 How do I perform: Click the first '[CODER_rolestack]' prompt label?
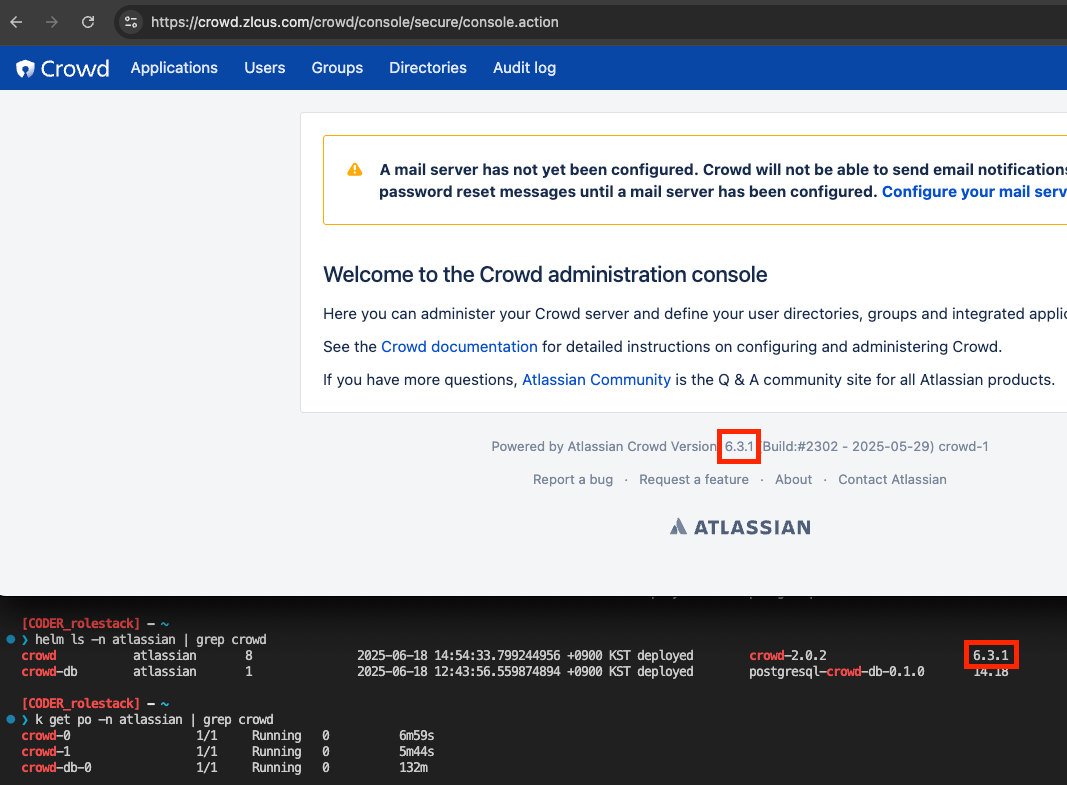pyautogui.click(x=80, y=623)
